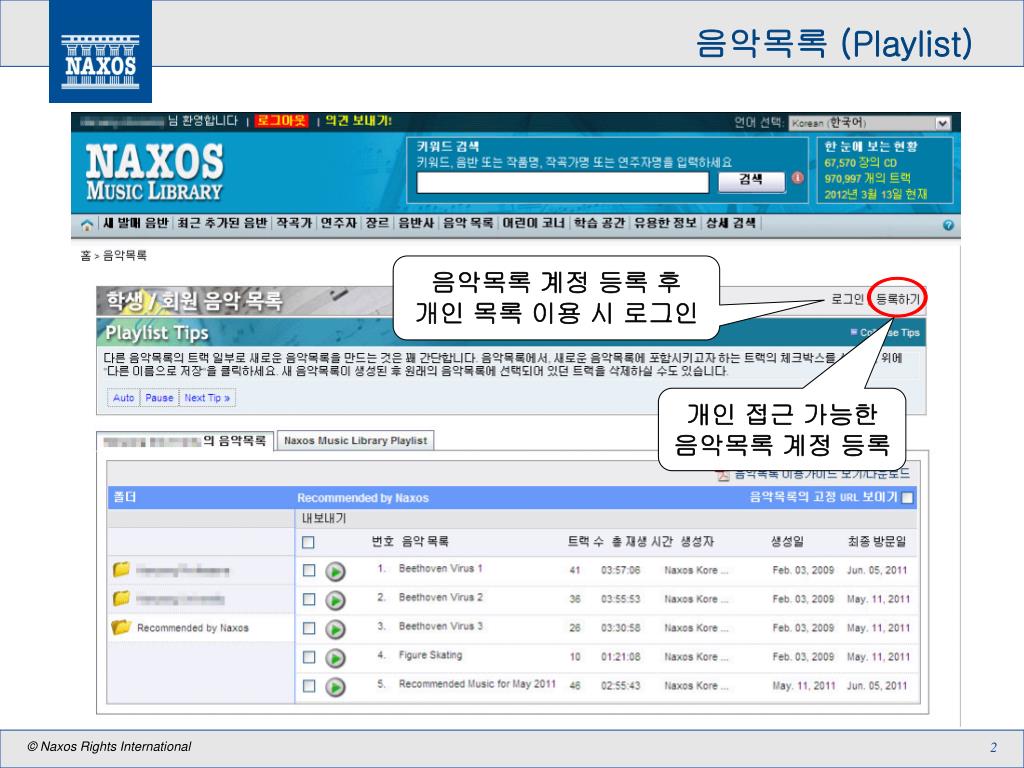
Task: Open the 장르 menu
Action: pos(377,223)
